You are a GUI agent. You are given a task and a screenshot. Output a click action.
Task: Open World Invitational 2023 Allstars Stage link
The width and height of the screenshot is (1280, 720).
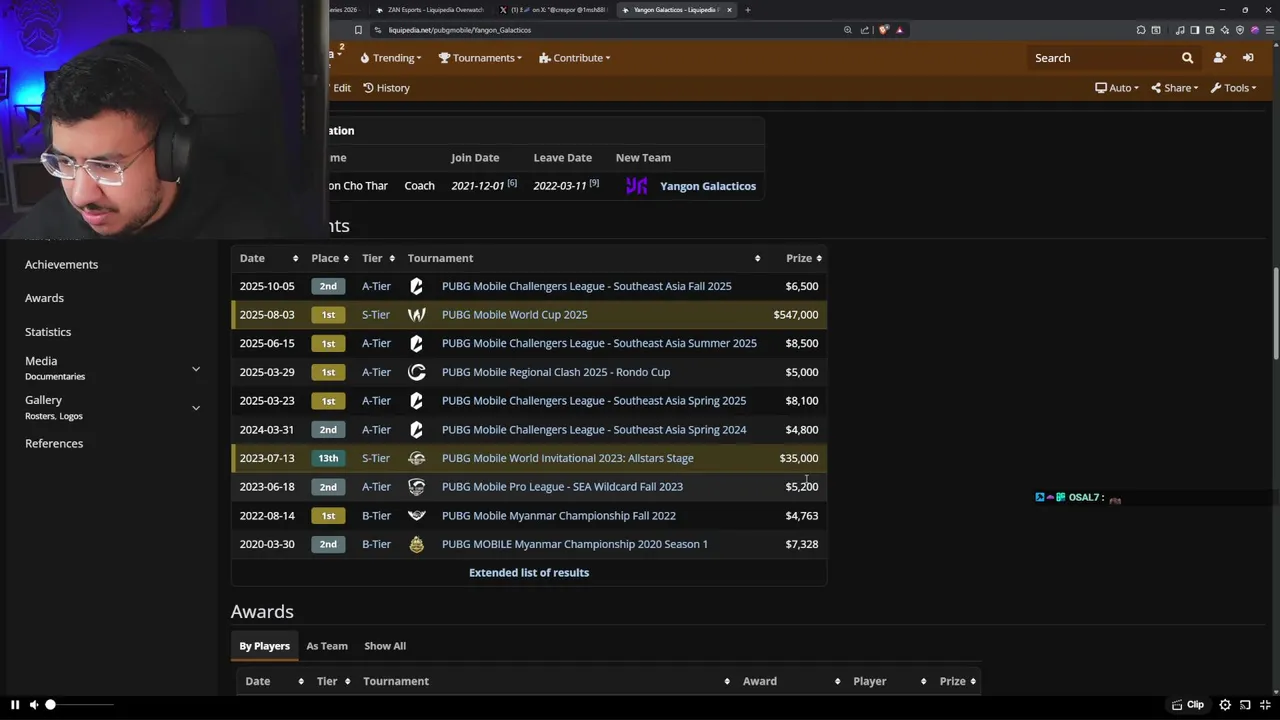point(567,458)
